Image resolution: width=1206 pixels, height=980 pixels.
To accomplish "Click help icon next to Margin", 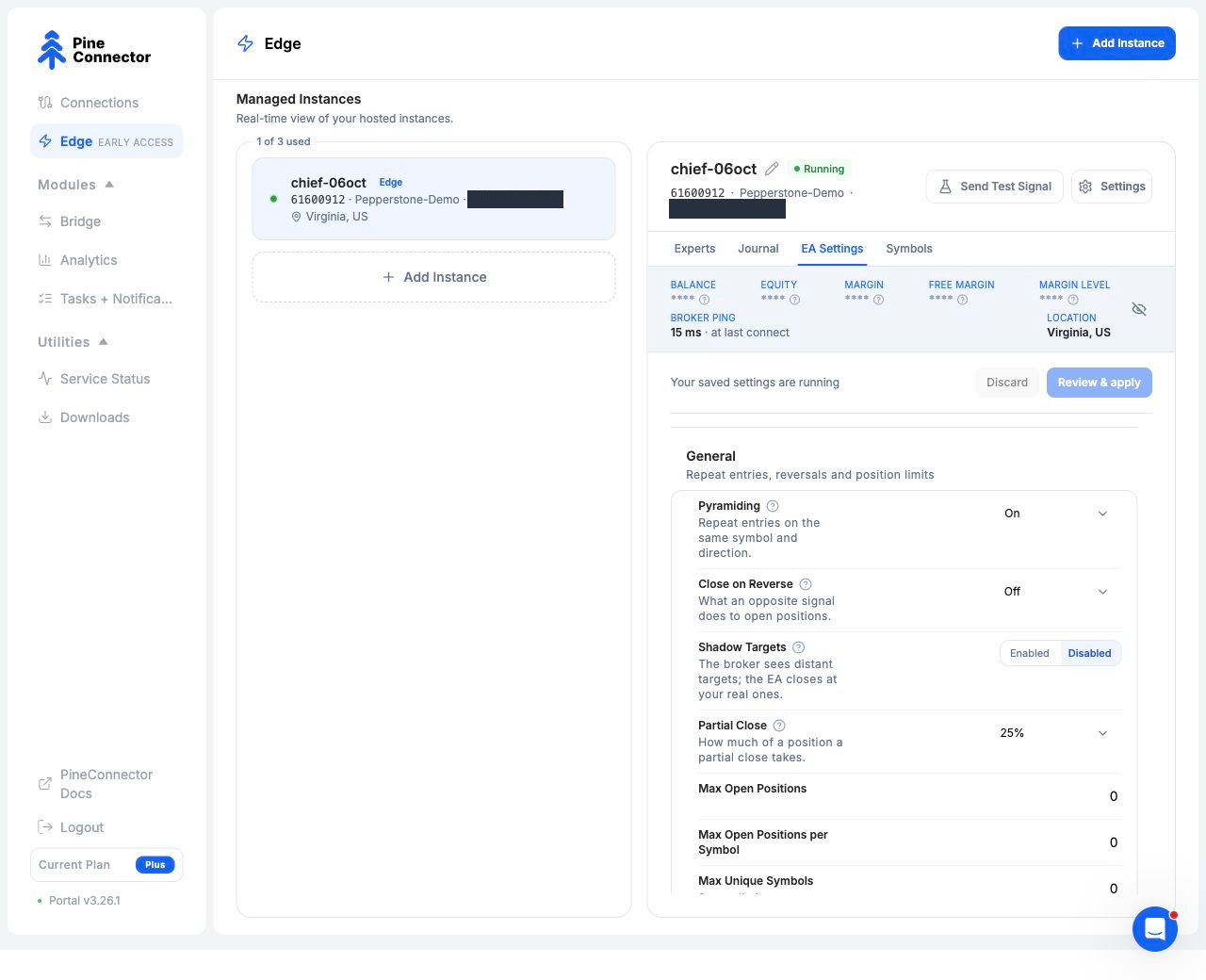I will point(878,300).
